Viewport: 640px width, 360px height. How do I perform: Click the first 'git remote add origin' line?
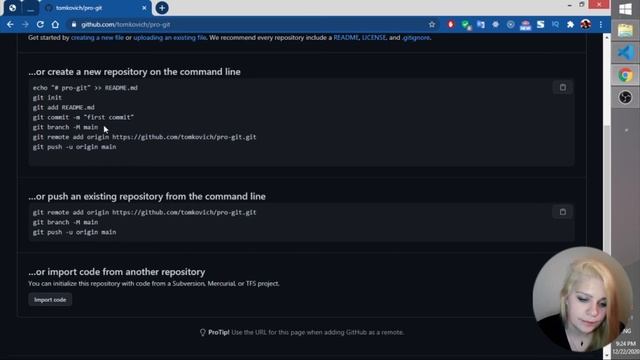coord(144,137)
